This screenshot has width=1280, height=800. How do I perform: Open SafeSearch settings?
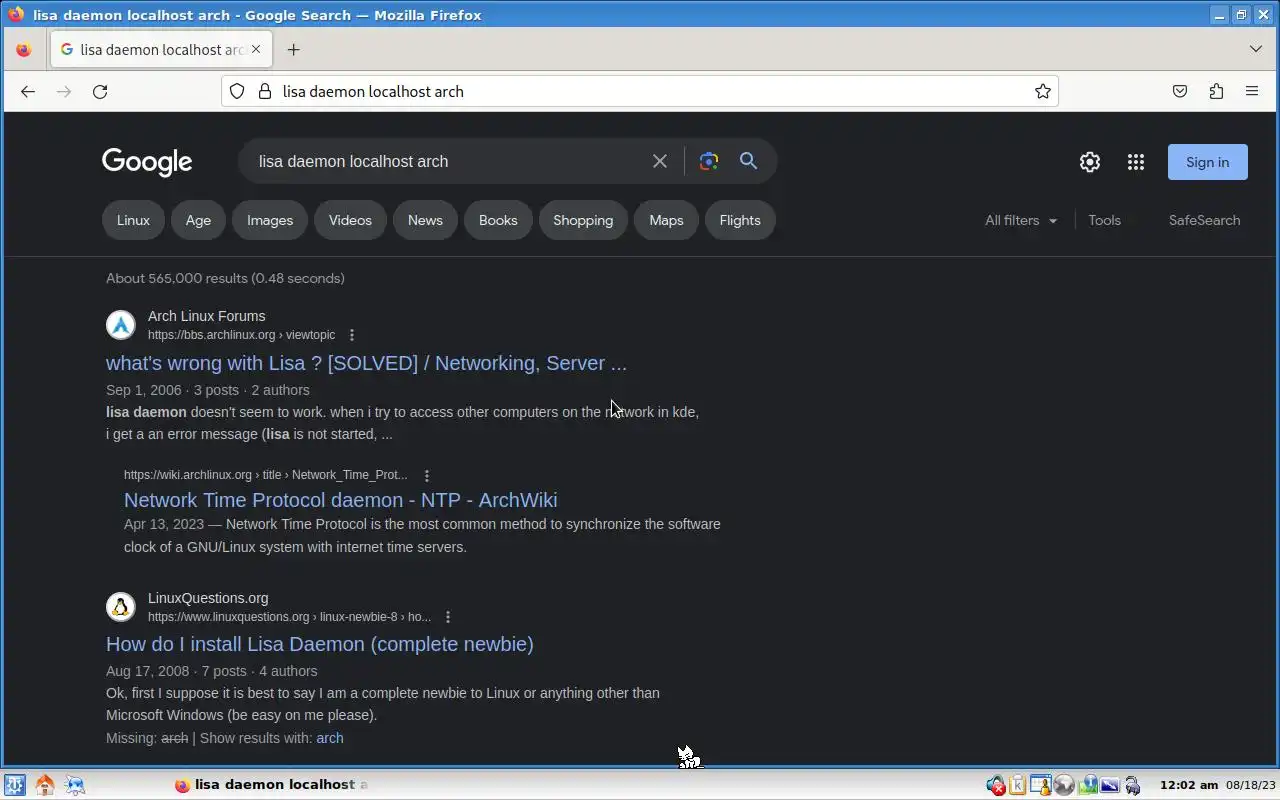(1204, 220)
